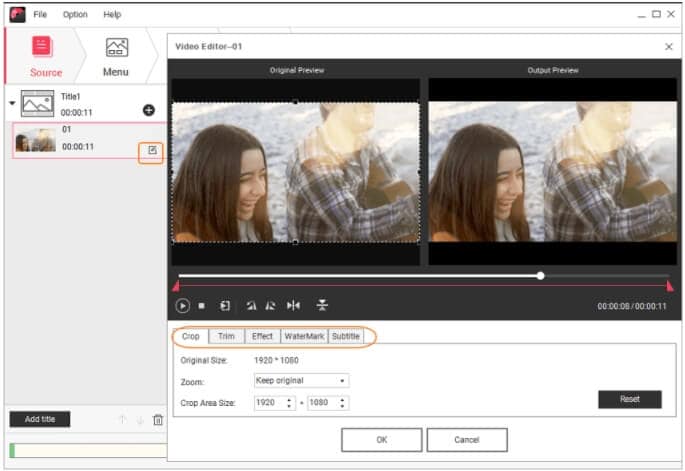Close the Video Editor-01 dialog

(668, 47)
